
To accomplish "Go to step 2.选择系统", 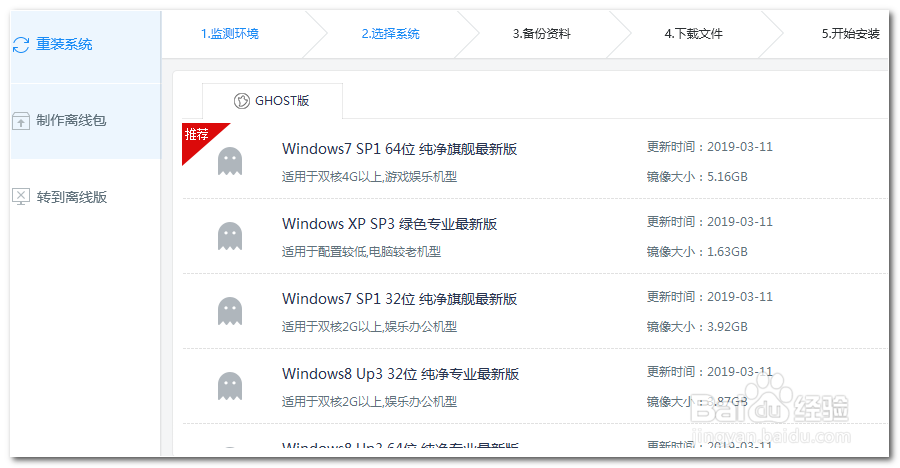I will click(390, 34).
